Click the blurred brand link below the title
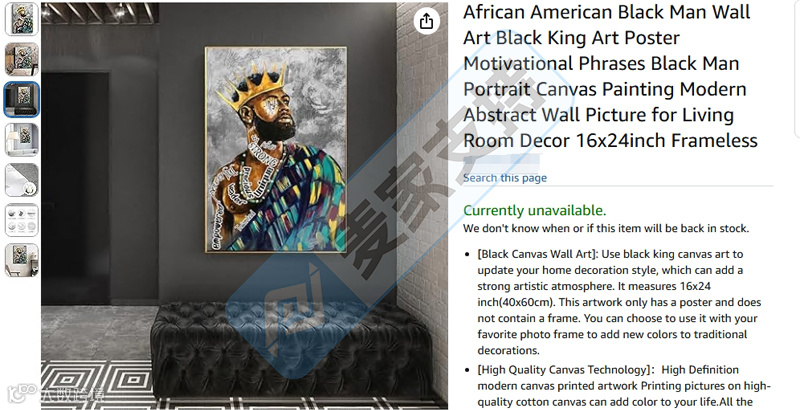Image resolution: width=800 pixels, height=410 pixels. pyautogui.click(x=501, y=162)
